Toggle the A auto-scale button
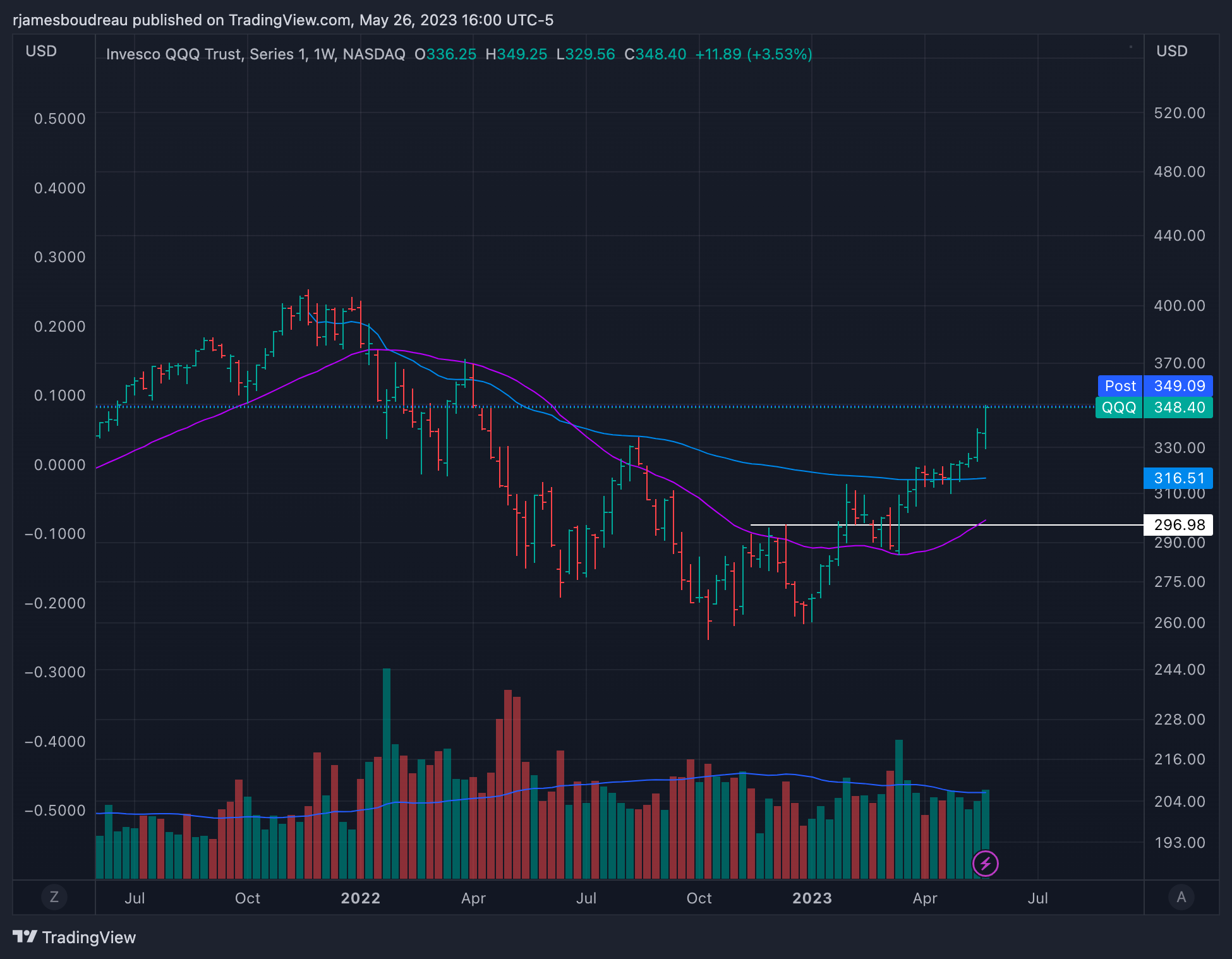The width and height of the screenshot is (1232, 959). pos(1181,896)
